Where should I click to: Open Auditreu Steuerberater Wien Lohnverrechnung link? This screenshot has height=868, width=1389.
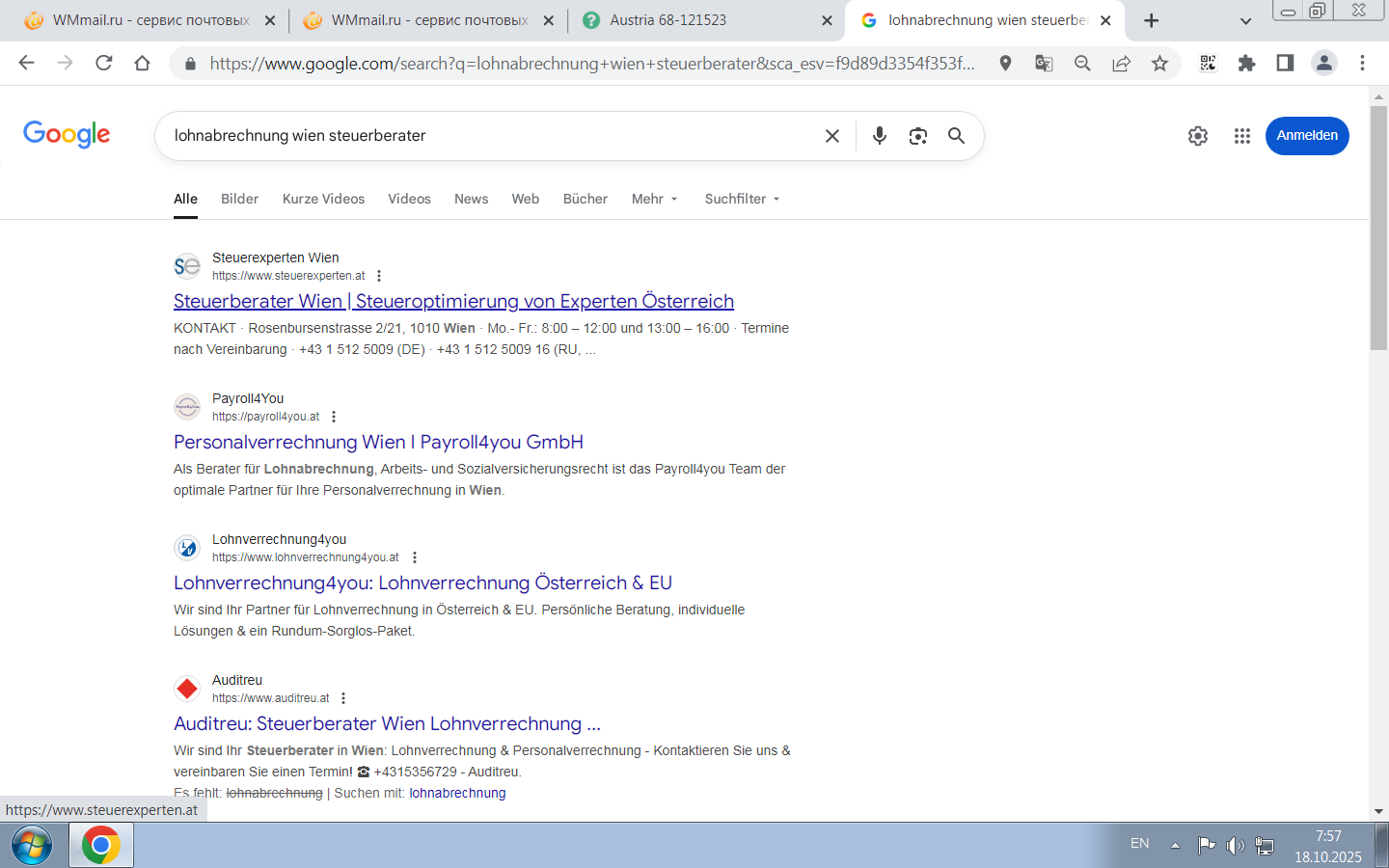pyautogui.click(x=387, y=723)
